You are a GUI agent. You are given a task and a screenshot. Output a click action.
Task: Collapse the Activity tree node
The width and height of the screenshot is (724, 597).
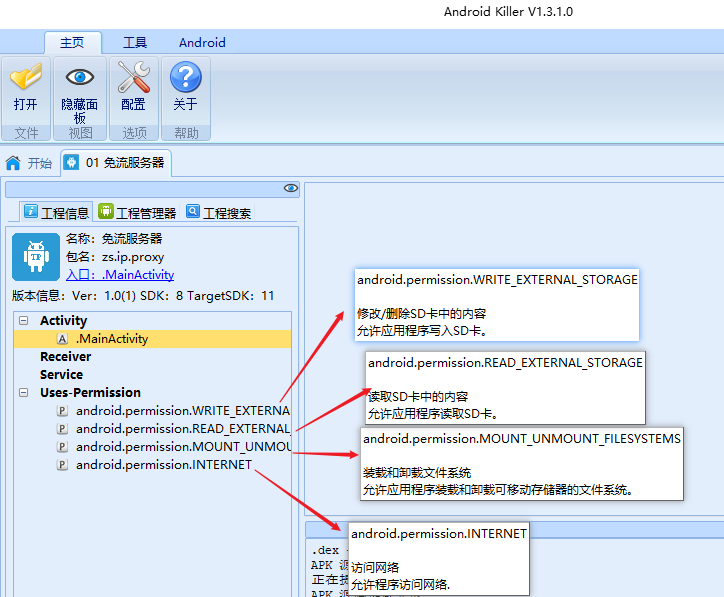24,320
